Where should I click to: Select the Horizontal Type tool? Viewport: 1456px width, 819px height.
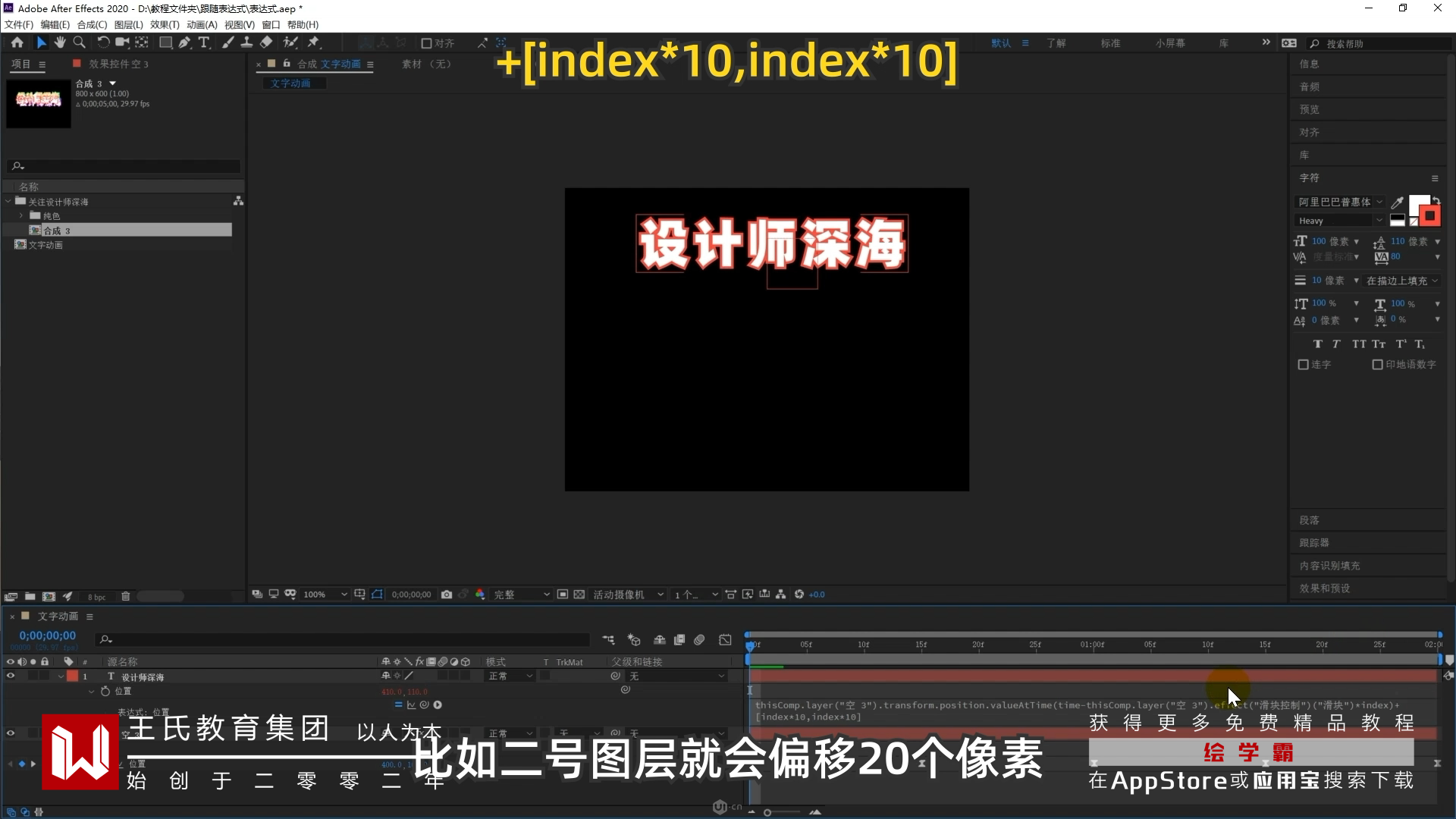click(x=203, y=42)
